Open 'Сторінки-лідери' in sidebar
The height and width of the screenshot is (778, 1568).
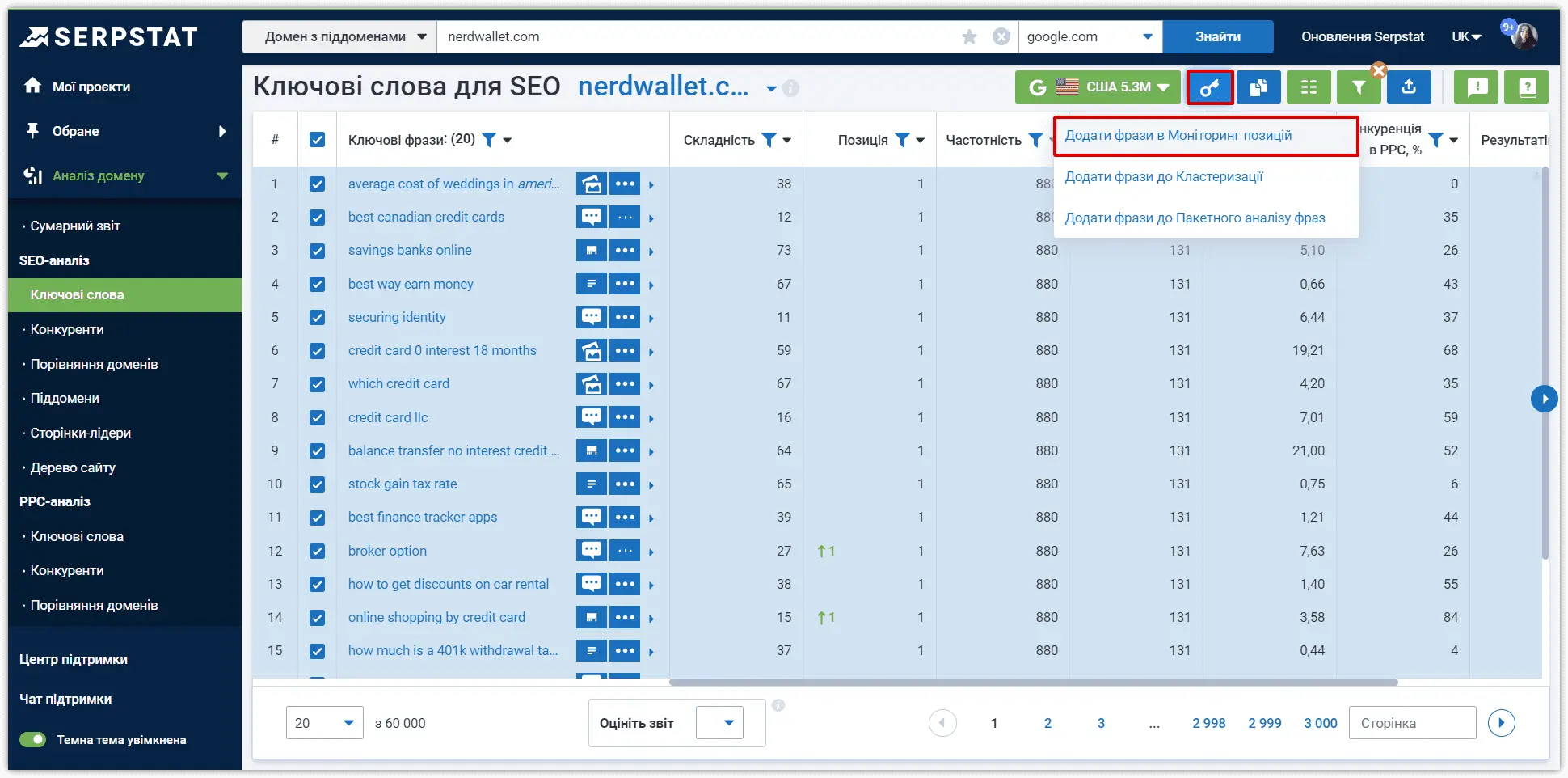pyautogui.click(x=81, y=433)
